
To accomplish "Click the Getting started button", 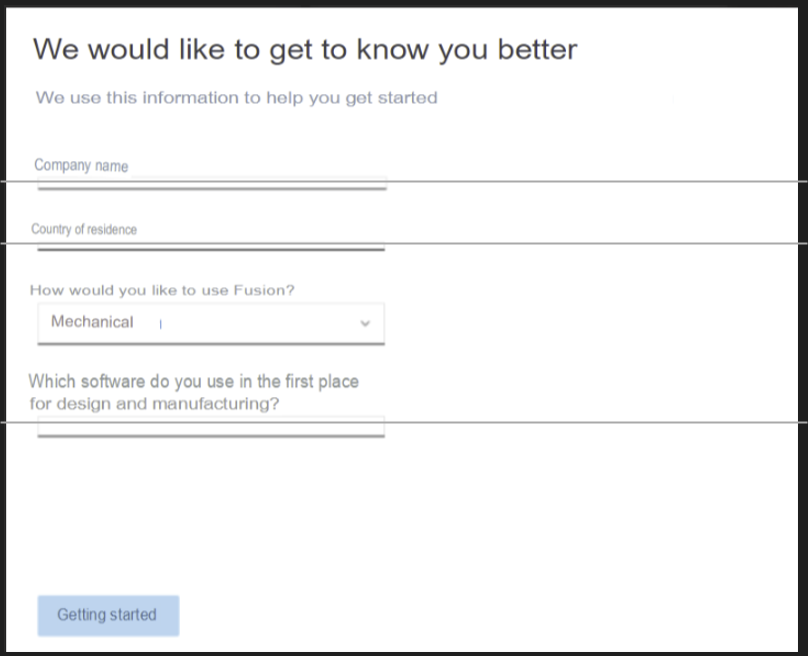I will click(x=107, y=615).
